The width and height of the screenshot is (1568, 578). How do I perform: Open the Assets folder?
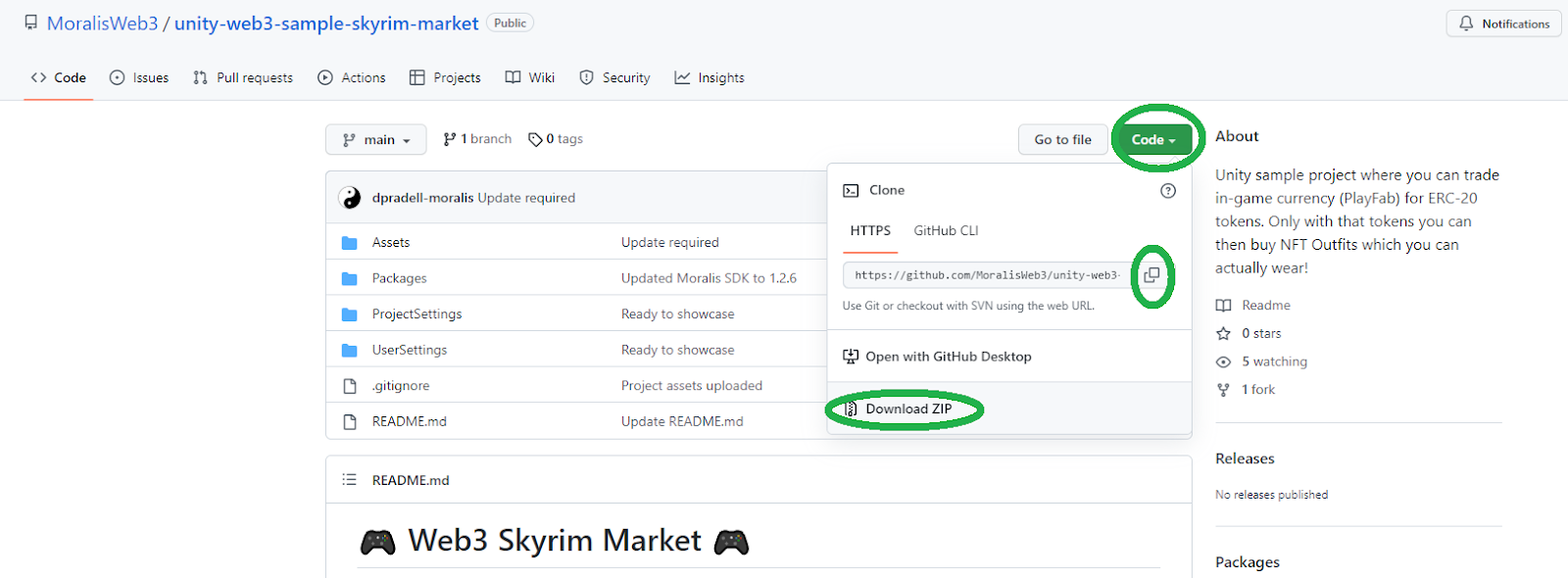pyautogui.click(x=391, y=243)
